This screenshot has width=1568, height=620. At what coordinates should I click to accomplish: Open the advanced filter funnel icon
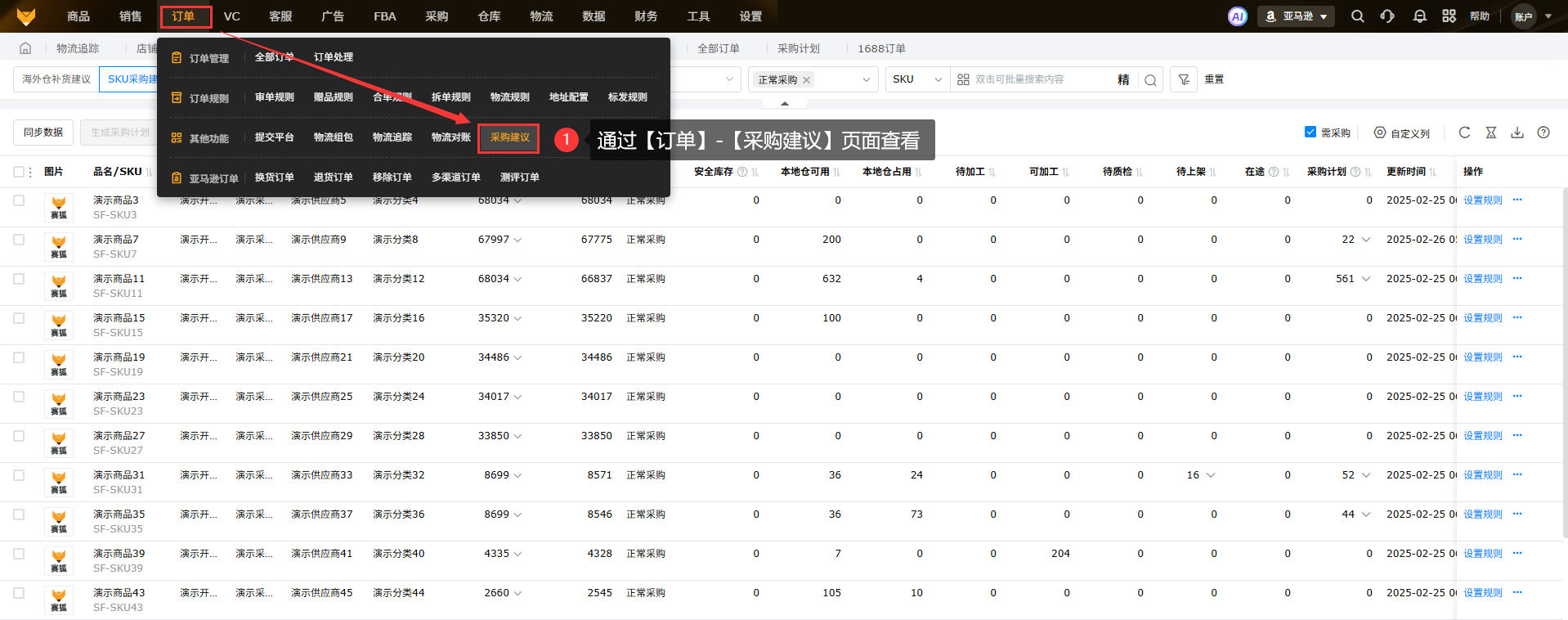1184,79
